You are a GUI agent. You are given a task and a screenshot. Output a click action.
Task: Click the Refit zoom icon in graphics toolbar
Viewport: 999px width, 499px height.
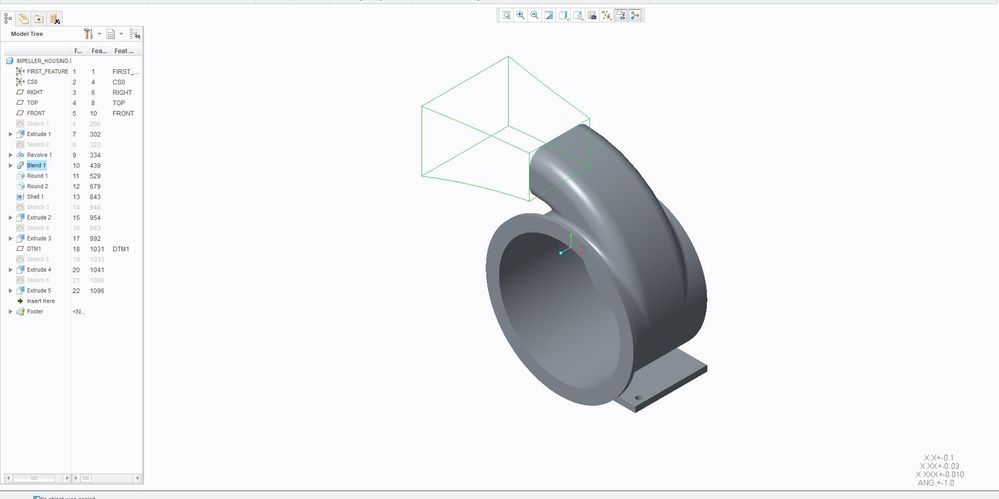pos(506,15)
